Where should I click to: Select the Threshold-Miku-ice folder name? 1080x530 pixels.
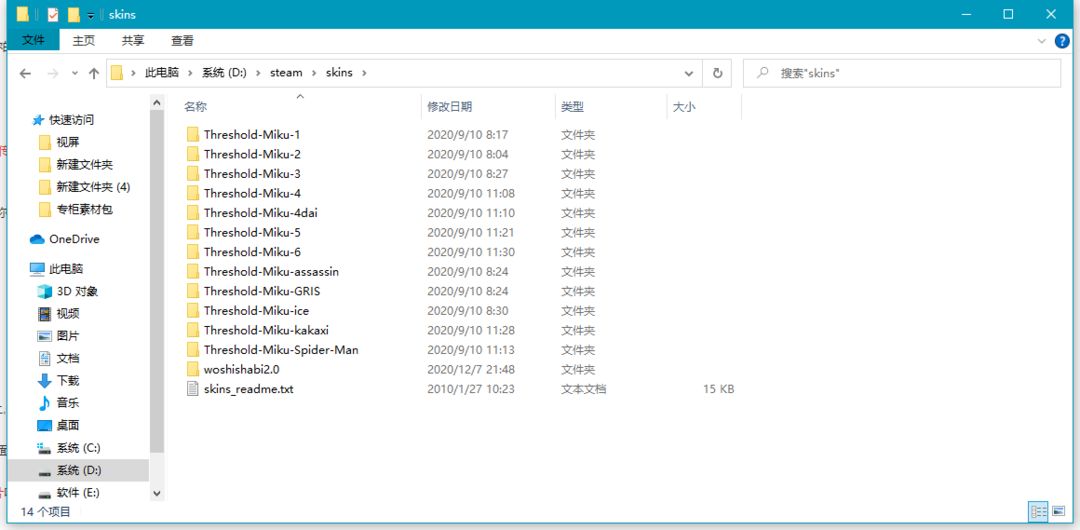click(256, 310)
